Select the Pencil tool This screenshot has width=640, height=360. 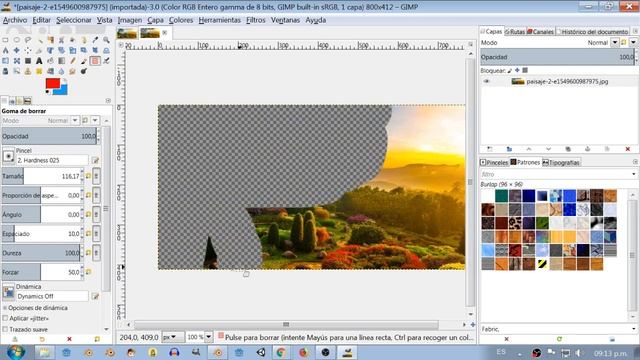[73, 61]
